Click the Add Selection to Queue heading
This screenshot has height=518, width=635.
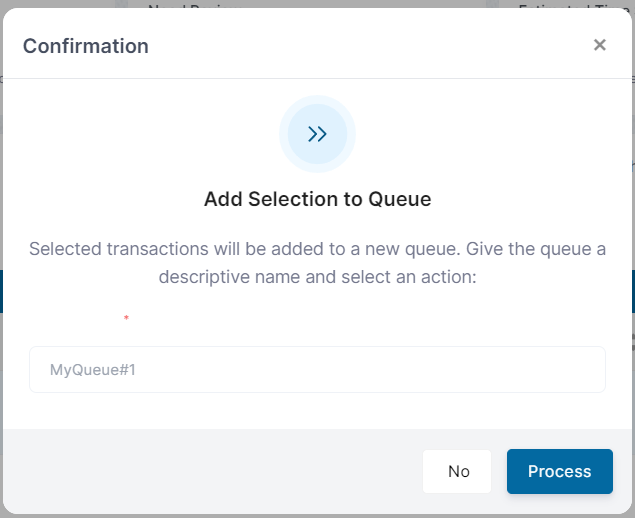317,199
